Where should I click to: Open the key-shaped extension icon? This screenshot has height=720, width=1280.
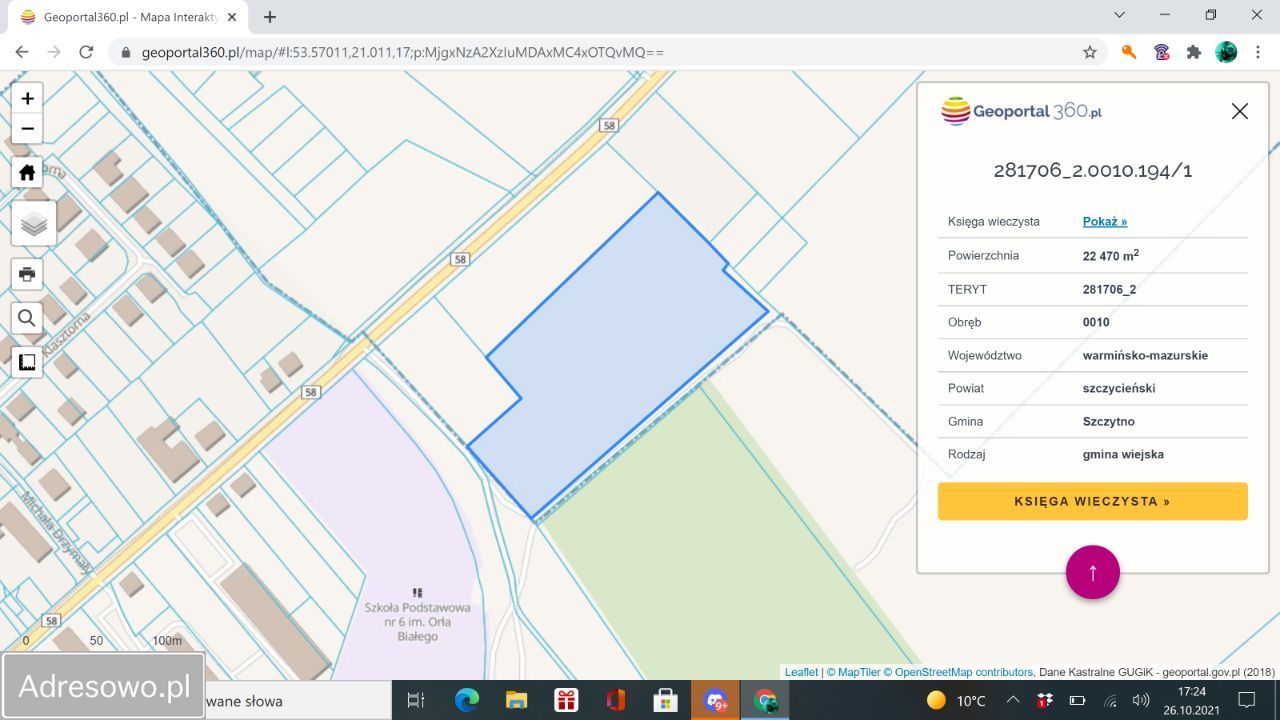click(x=1128, y=51)
